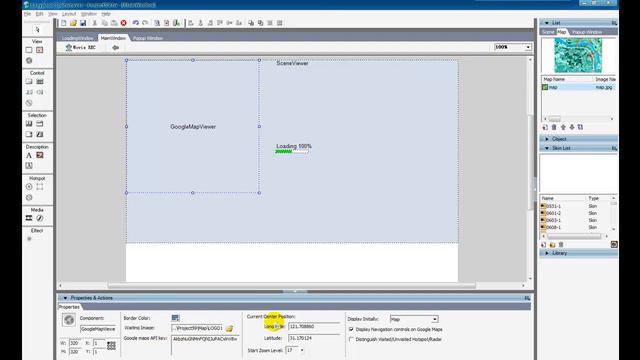Click the trash icon under Skin List
The image size is (640, 360).
561,245
